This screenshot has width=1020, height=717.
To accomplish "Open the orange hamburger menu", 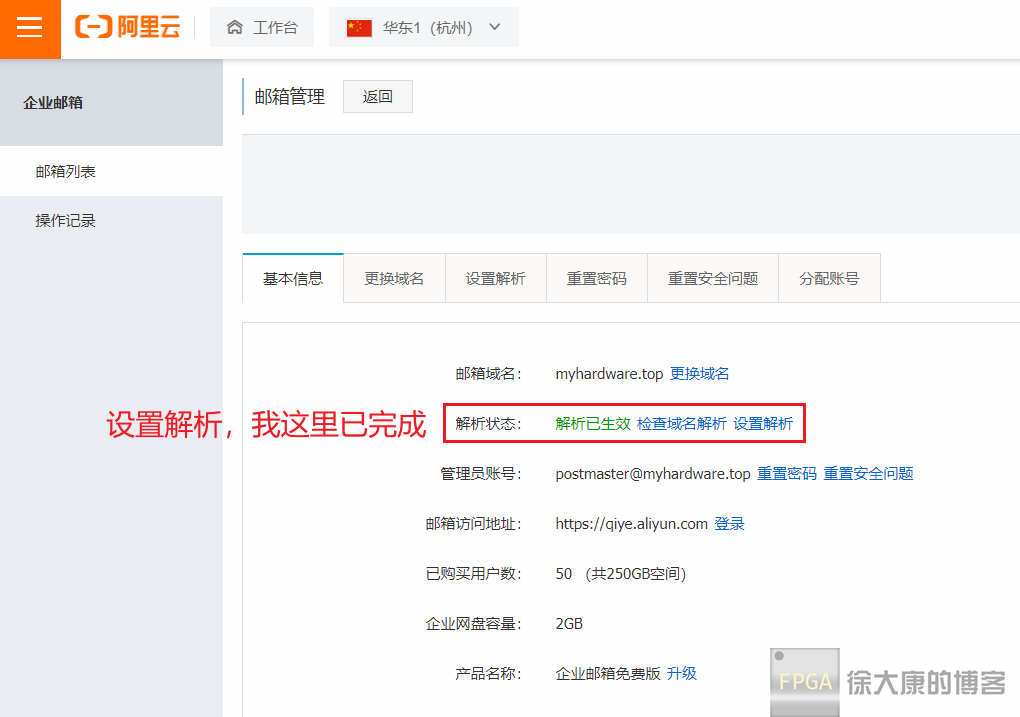I will (x=30, y=28).
